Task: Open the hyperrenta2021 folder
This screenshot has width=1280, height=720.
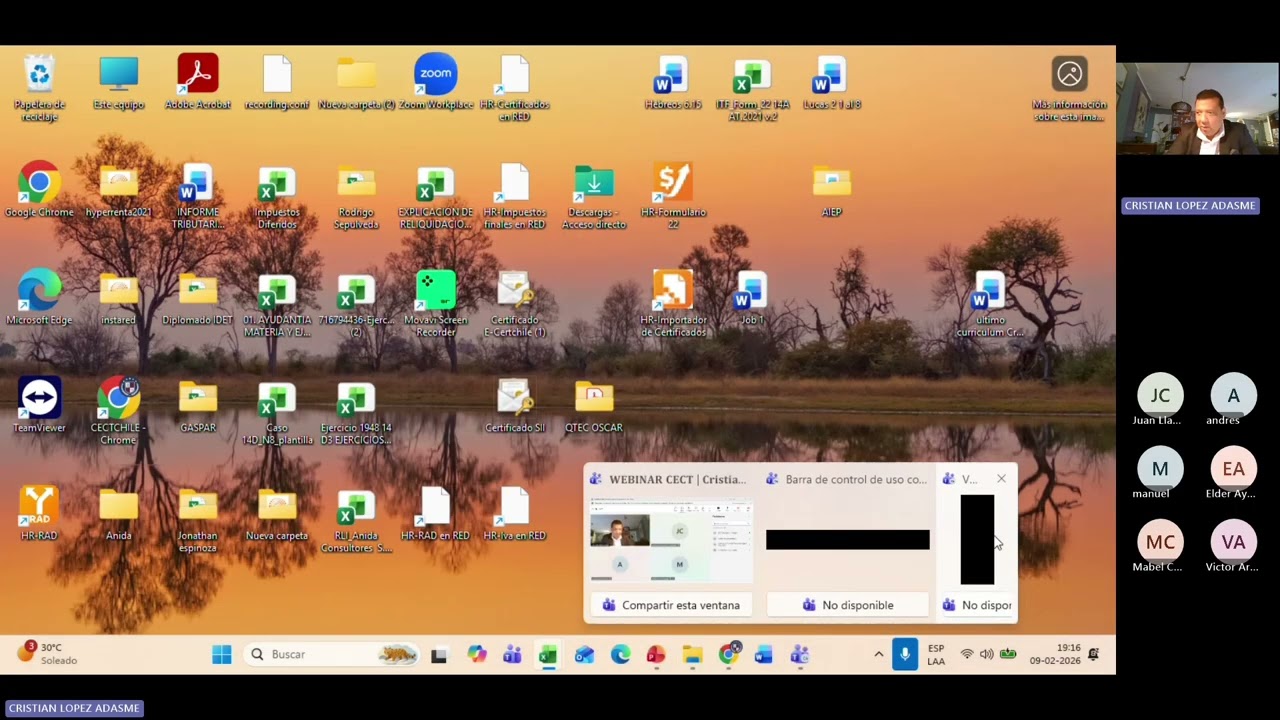Action: tap(118, 190)
